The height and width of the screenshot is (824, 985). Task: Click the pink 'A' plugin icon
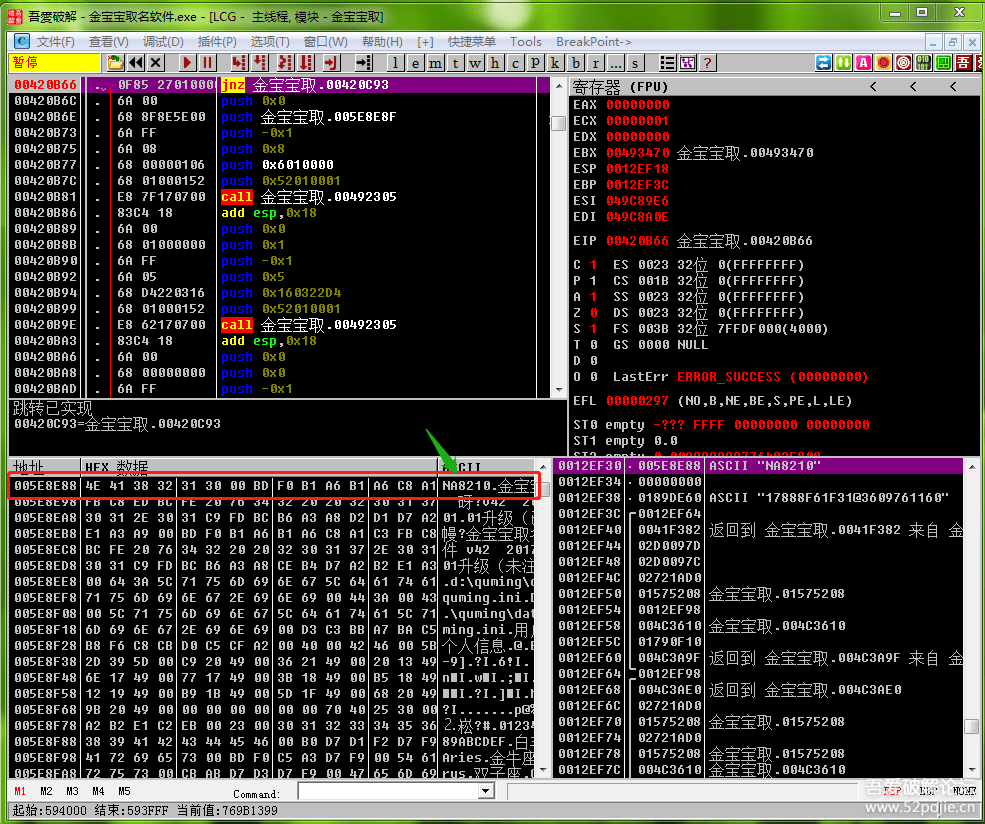click(x=863, y=63)
